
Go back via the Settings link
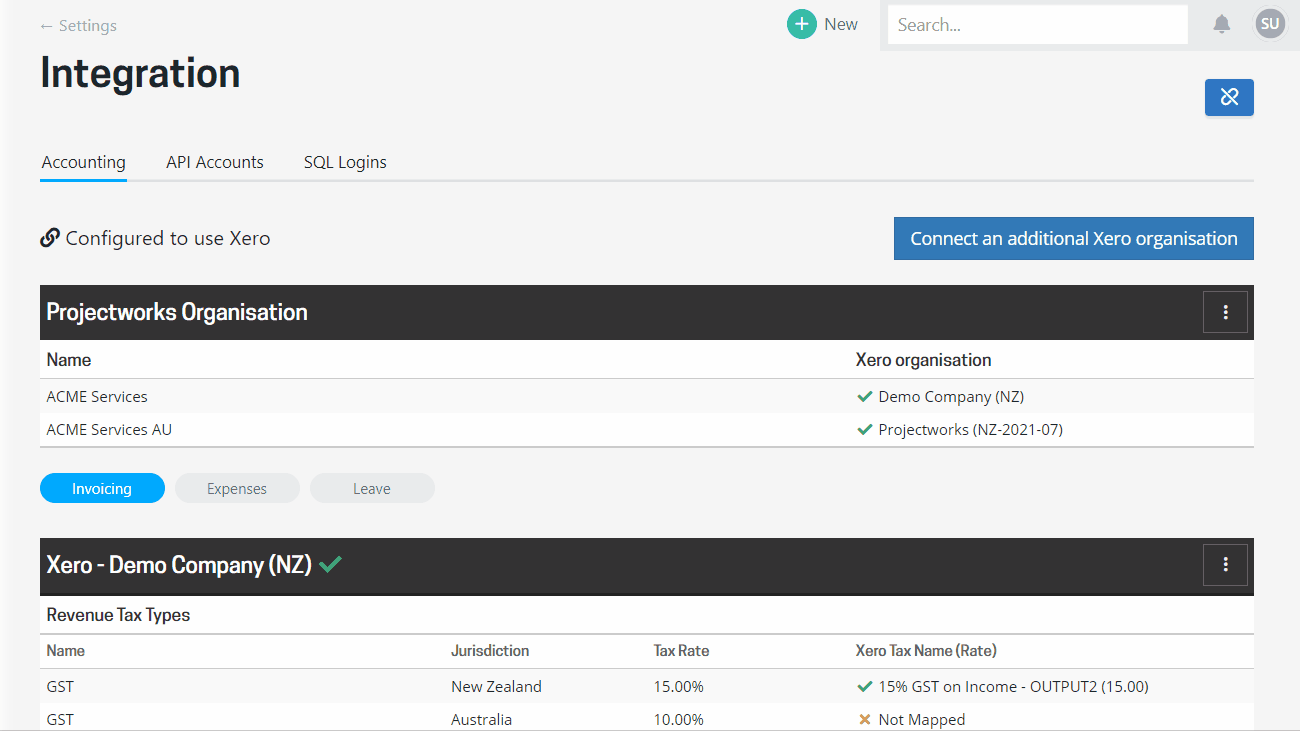click(78, 25)
